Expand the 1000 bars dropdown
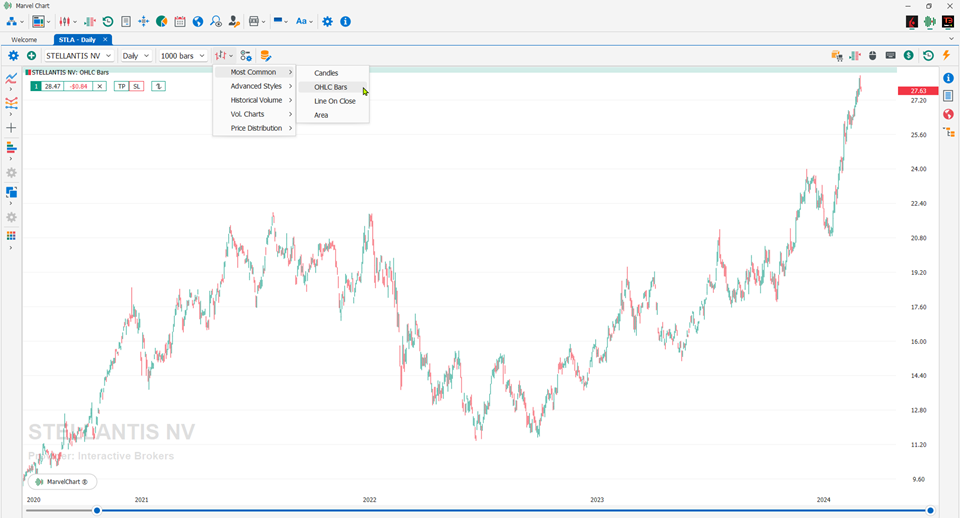 pos(182,56)
